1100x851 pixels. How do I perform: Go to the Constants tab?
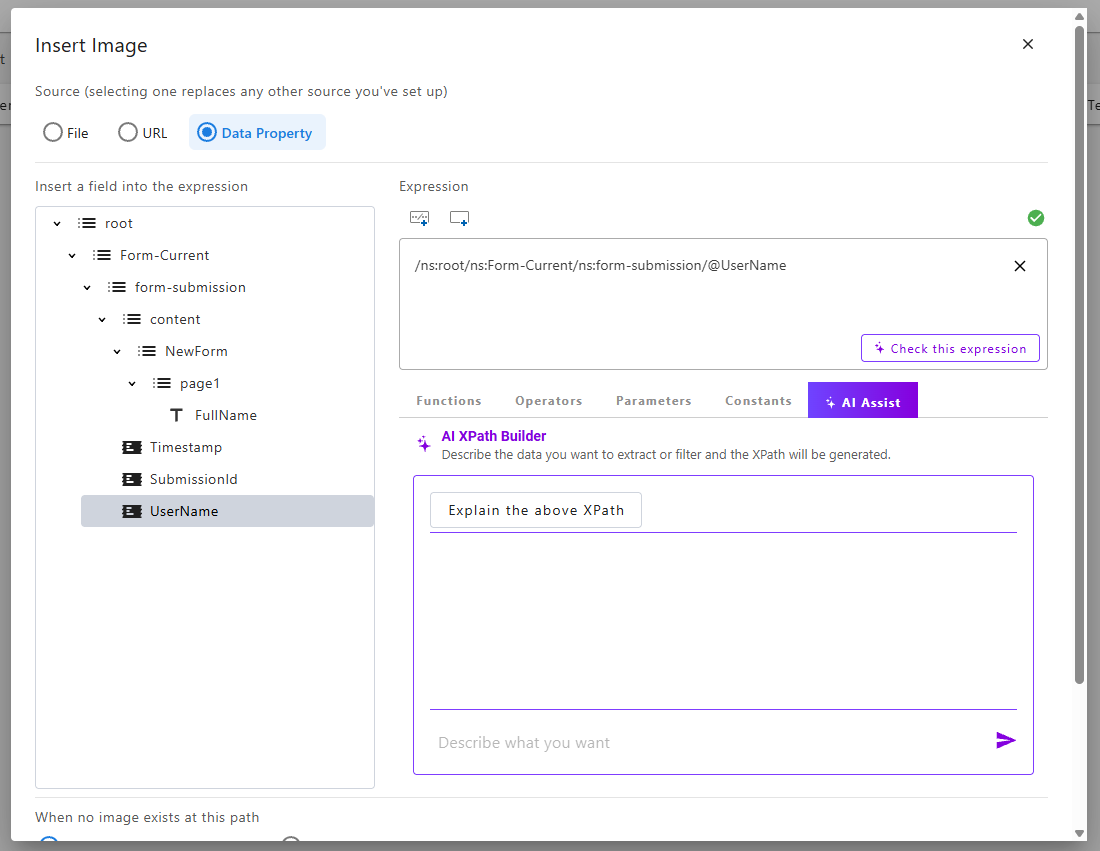click(758, 401)
